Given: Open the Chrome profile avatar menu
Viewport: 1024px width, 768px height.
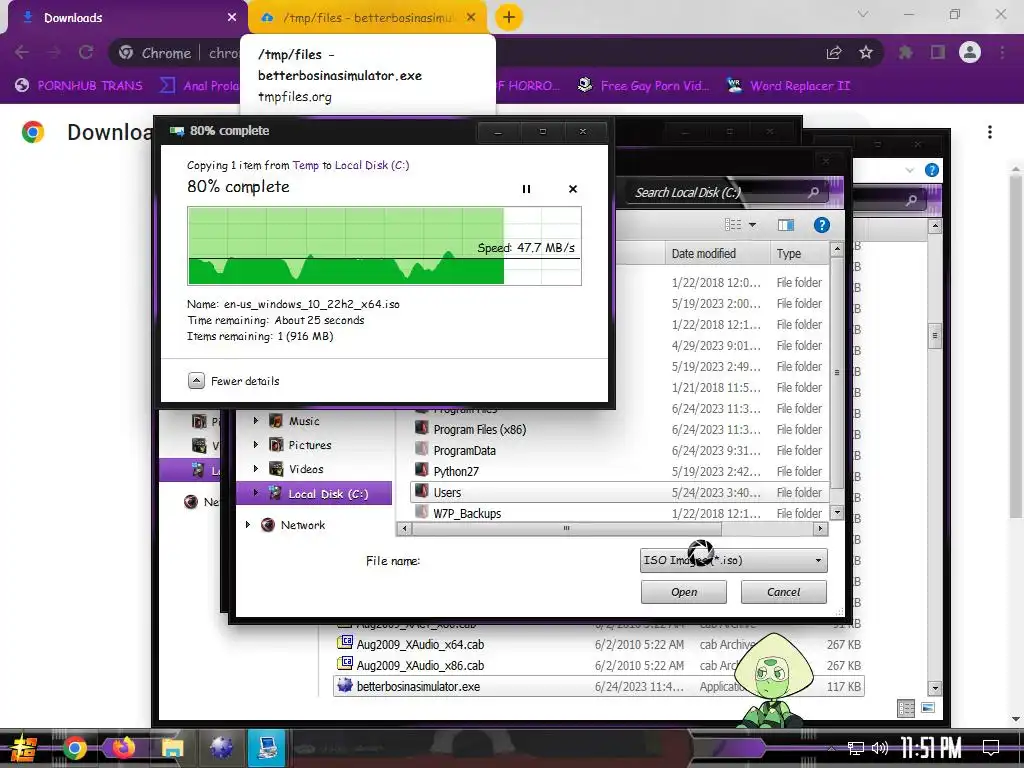Looking at the screenshot, I should pyautogui.click(x=970, y=52).
